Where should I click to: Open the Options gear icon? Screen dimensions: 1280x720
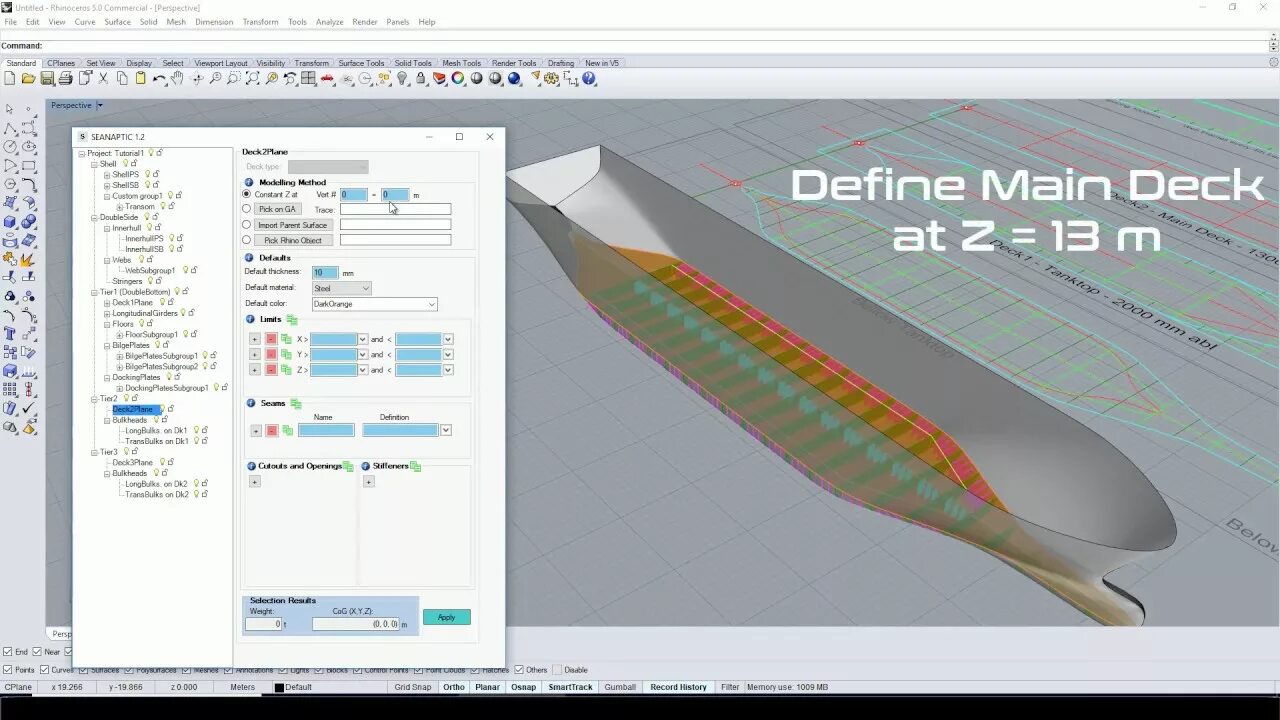[551, 78]
